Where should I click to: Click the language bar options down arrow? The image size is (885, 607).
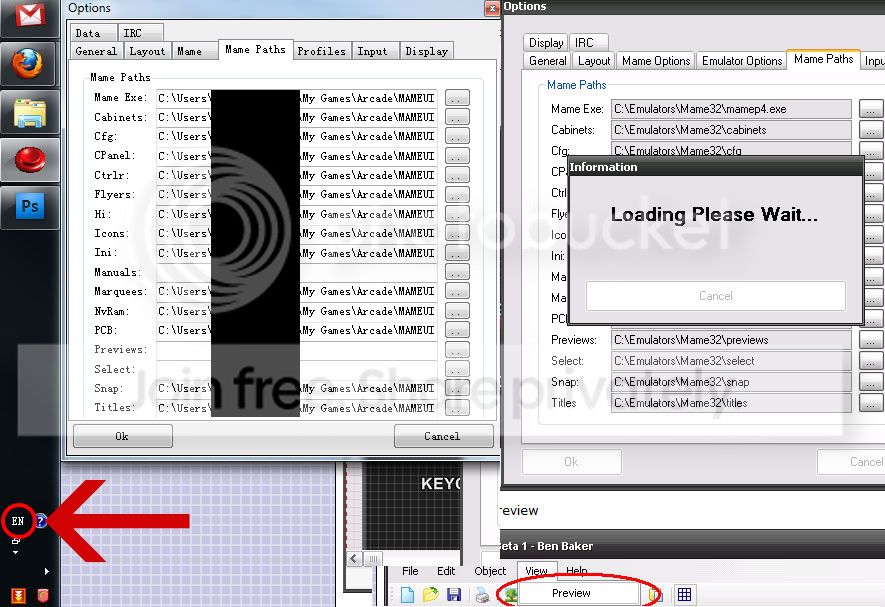[15, 552]
